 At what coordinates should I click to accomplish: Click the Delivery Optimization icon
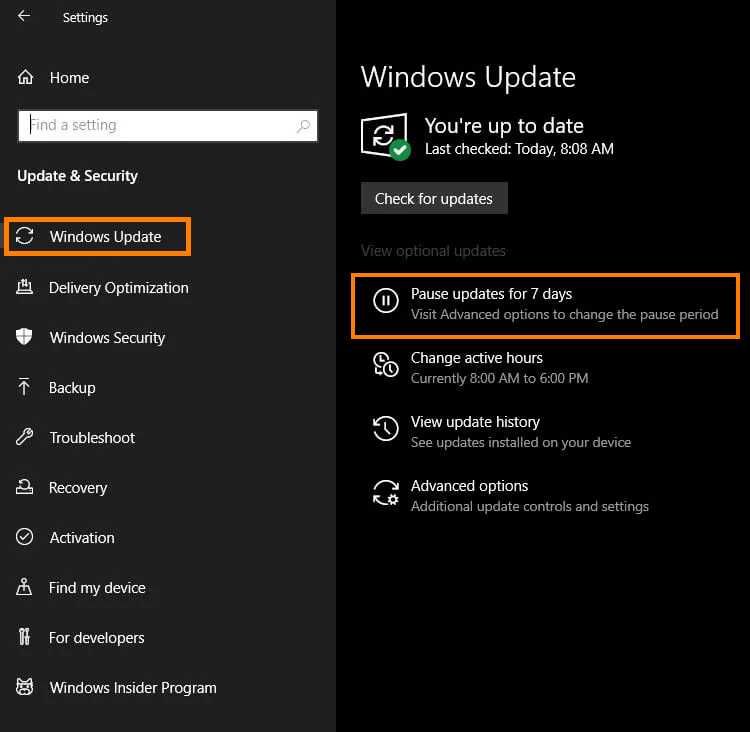point(24,287)
